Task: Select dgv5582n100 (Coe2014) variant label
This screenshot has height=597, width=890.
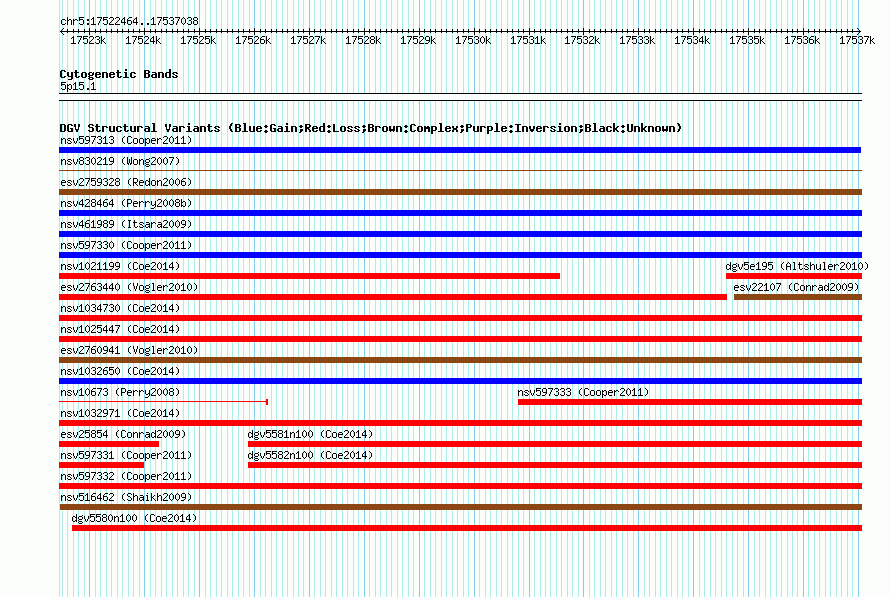Action: [x=310, y=455]
